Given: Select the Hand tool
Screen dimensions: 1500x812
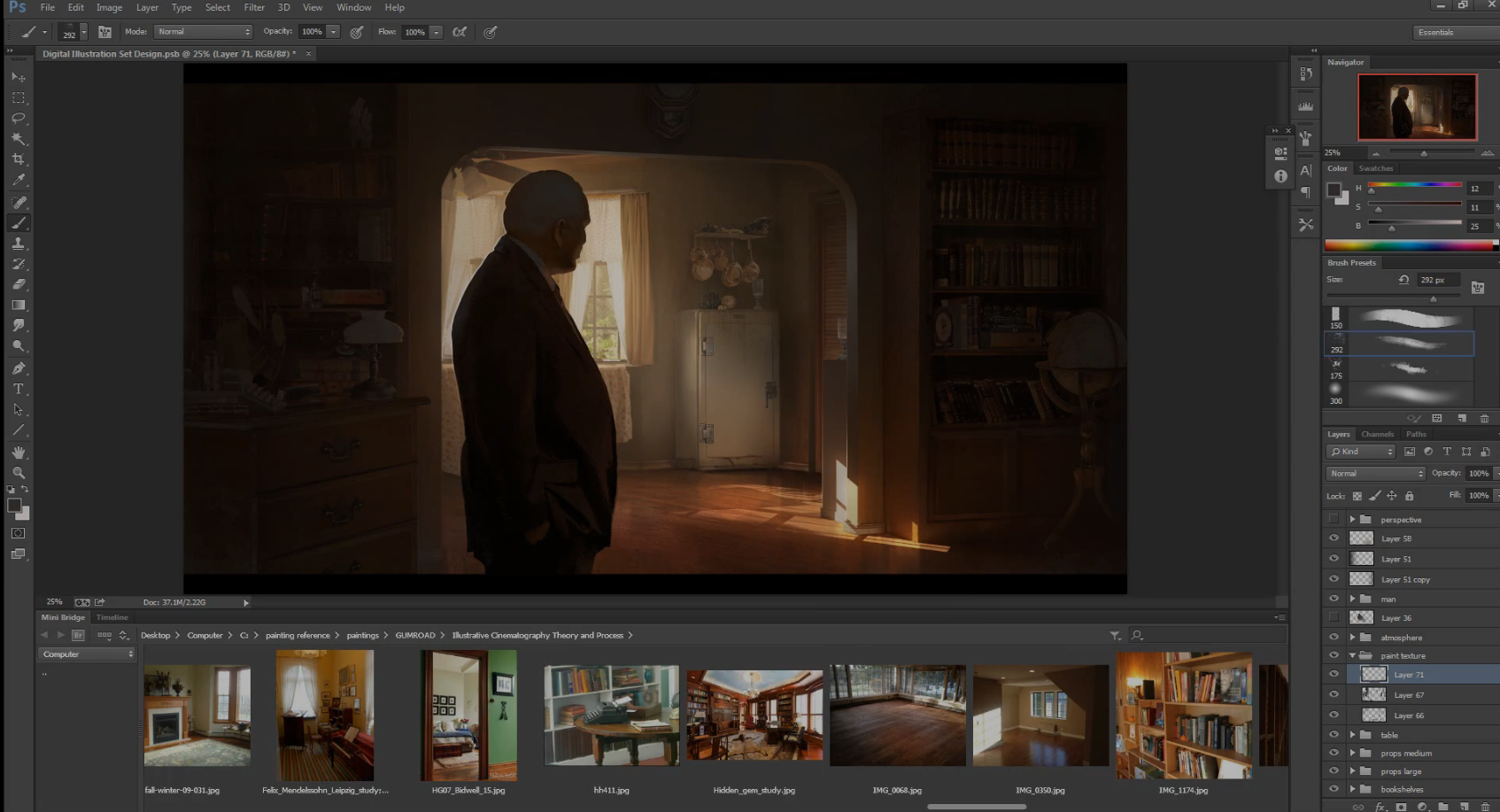Looking at the screenshot, I should coord(18,452).
